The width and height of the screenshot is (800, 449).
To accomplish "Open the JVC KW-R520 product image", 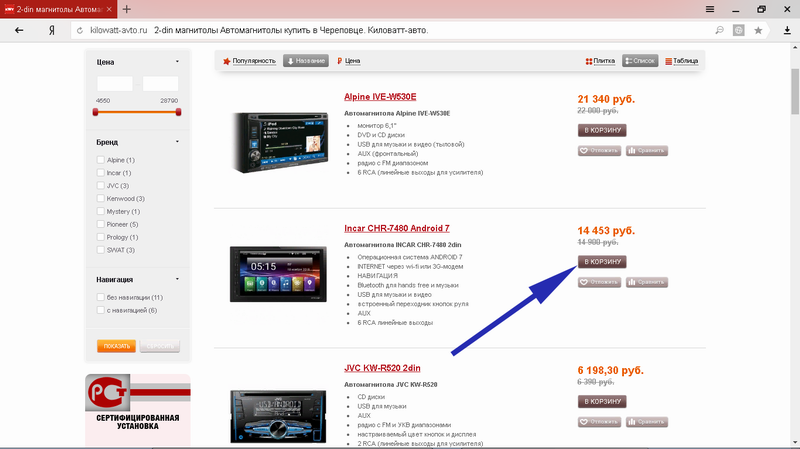I will click(278, 416).
